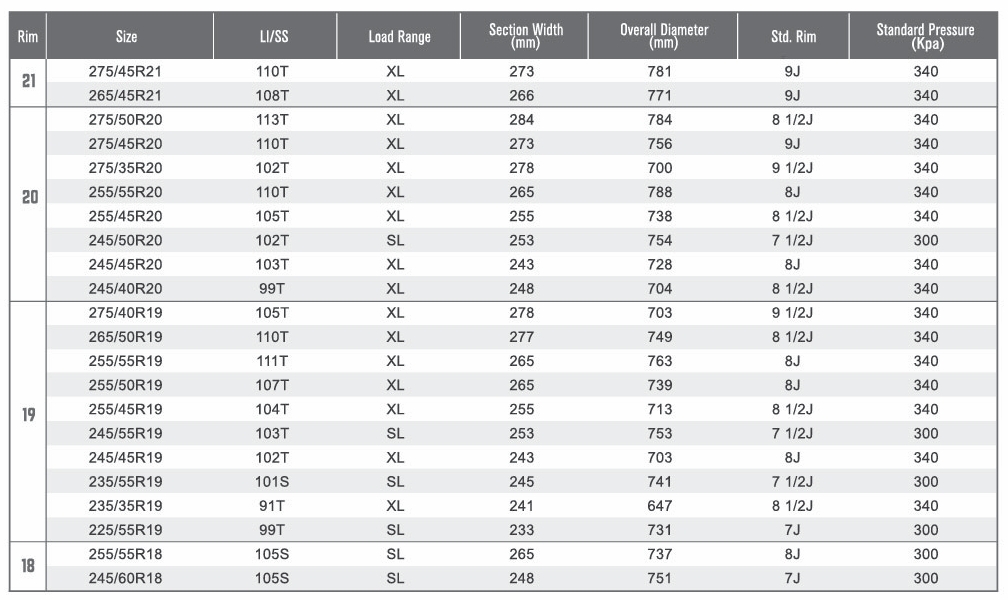
Task: Click the 275/45R21 size cell
Action: (125, 71)
